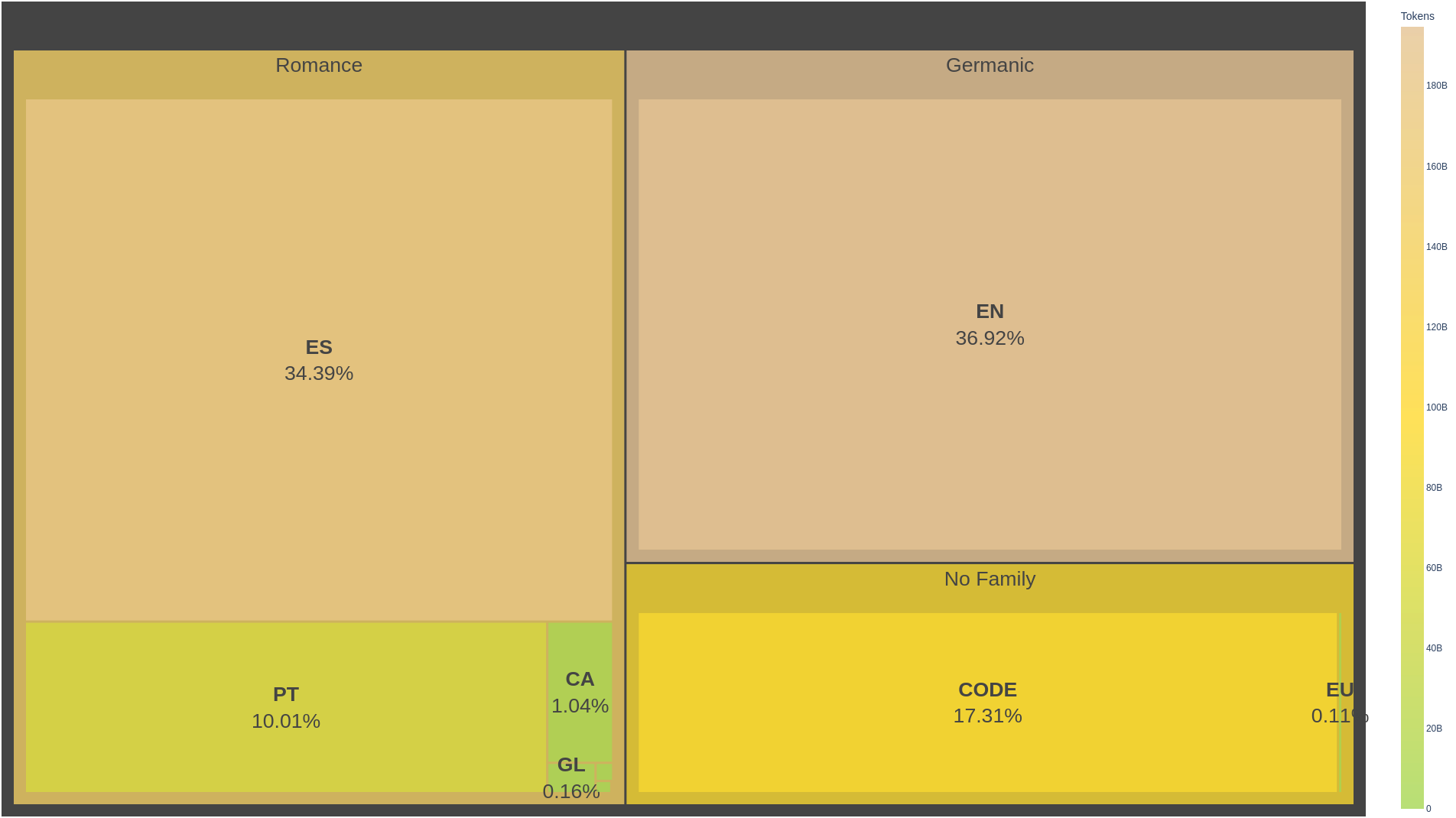Drill into the Germanic family header

click(x=989, y=66)
